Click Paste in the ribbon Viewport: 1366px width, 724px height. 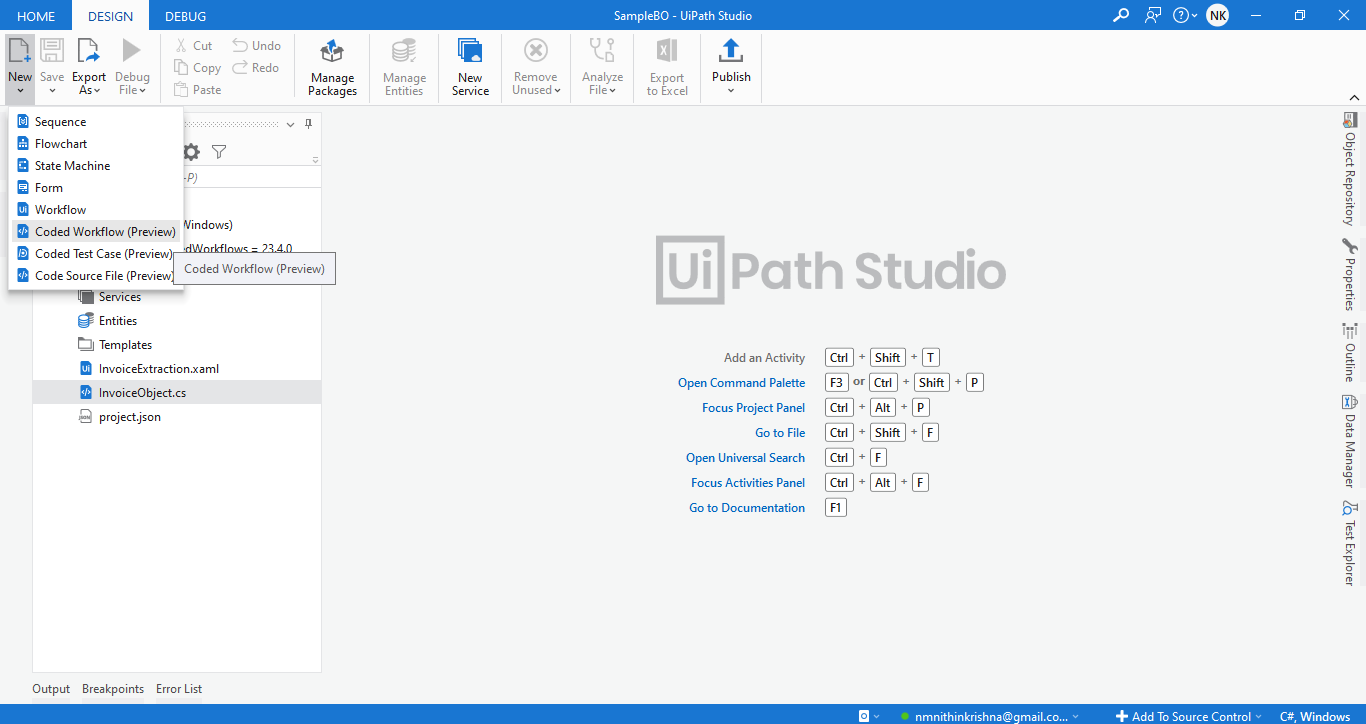(x=197, y=89)
